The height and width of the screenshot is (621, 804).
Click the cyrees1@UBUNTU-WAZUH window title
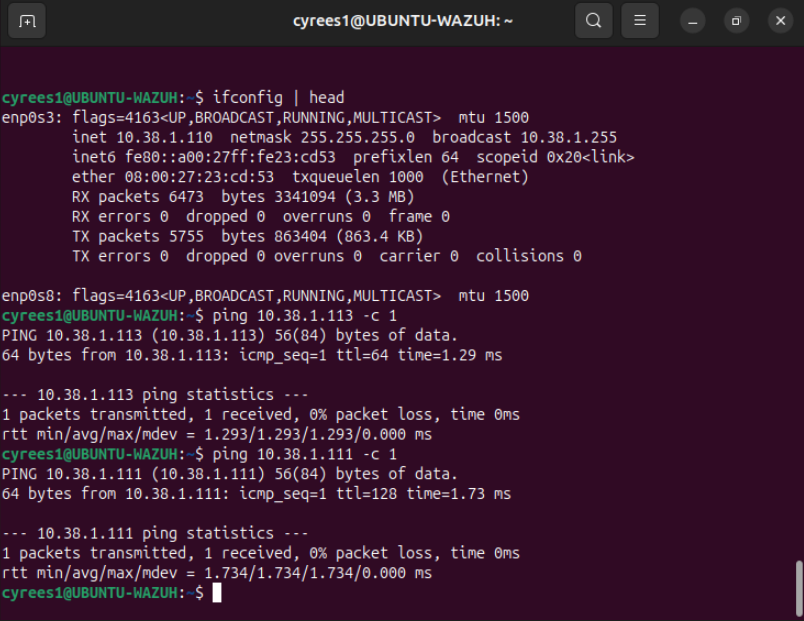[402, 20]
